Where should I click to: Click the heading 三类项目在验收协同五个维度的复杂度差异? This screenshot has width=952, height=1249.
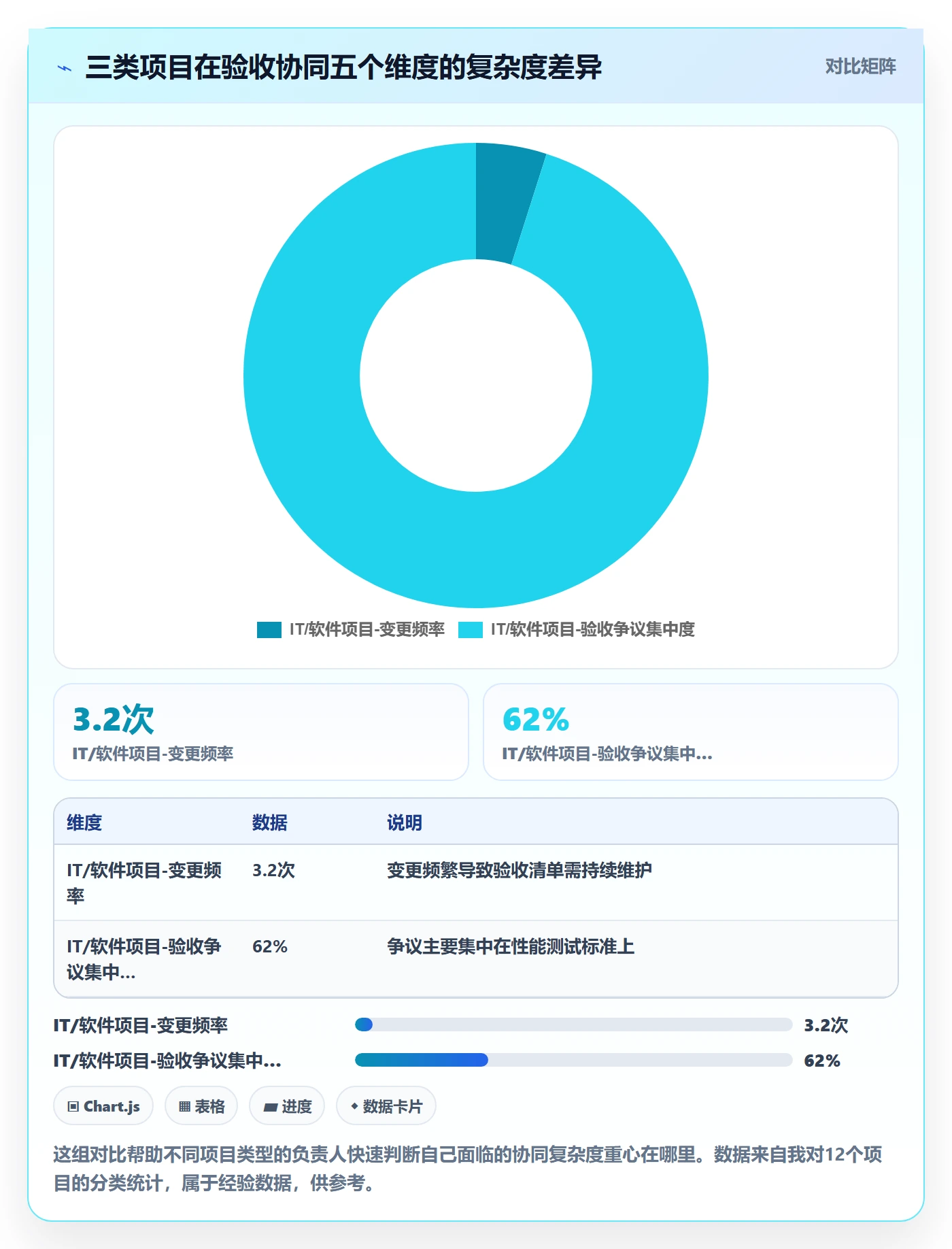tap(343, 67)
